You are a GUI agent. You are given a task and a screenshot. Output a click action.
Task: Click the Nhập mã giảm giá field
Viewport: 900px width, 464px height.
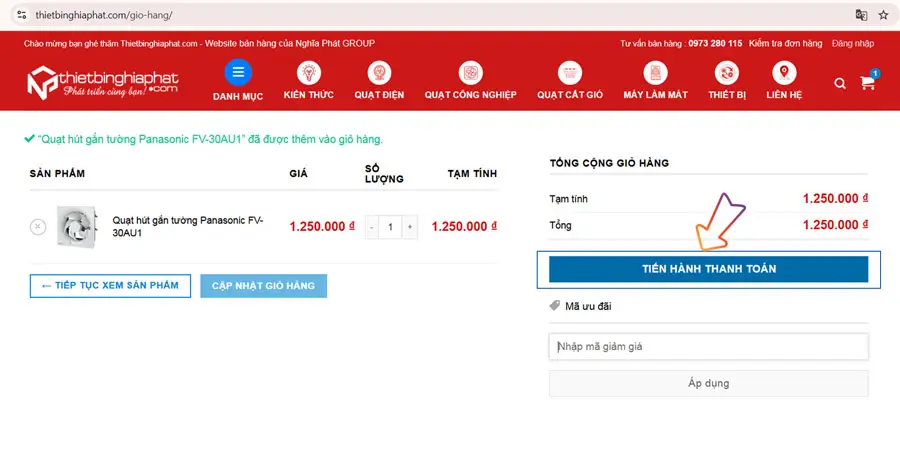tap(708, 346)
